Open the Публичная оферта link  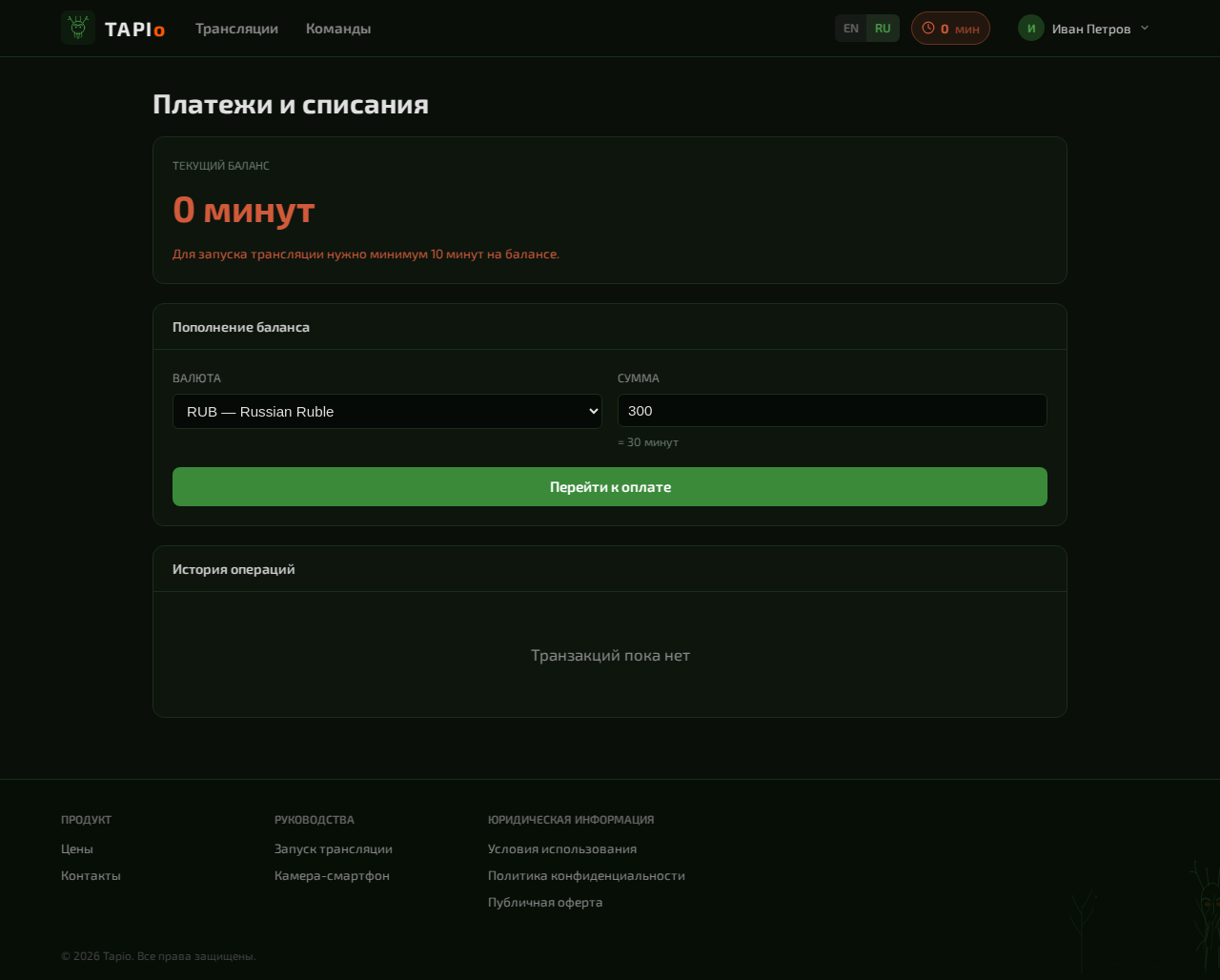tap(545, 902)
